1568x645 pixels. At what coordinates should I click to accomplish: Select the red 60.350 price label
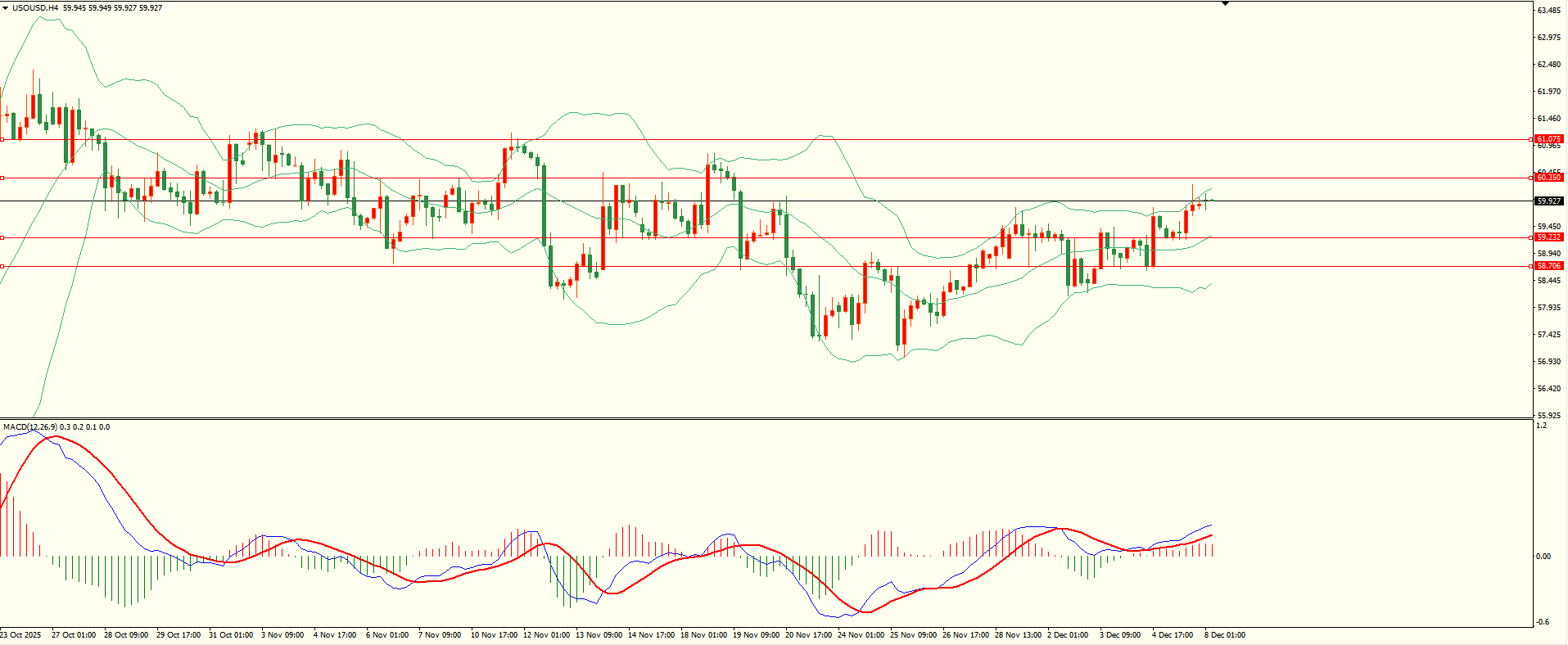[1548, 178]
